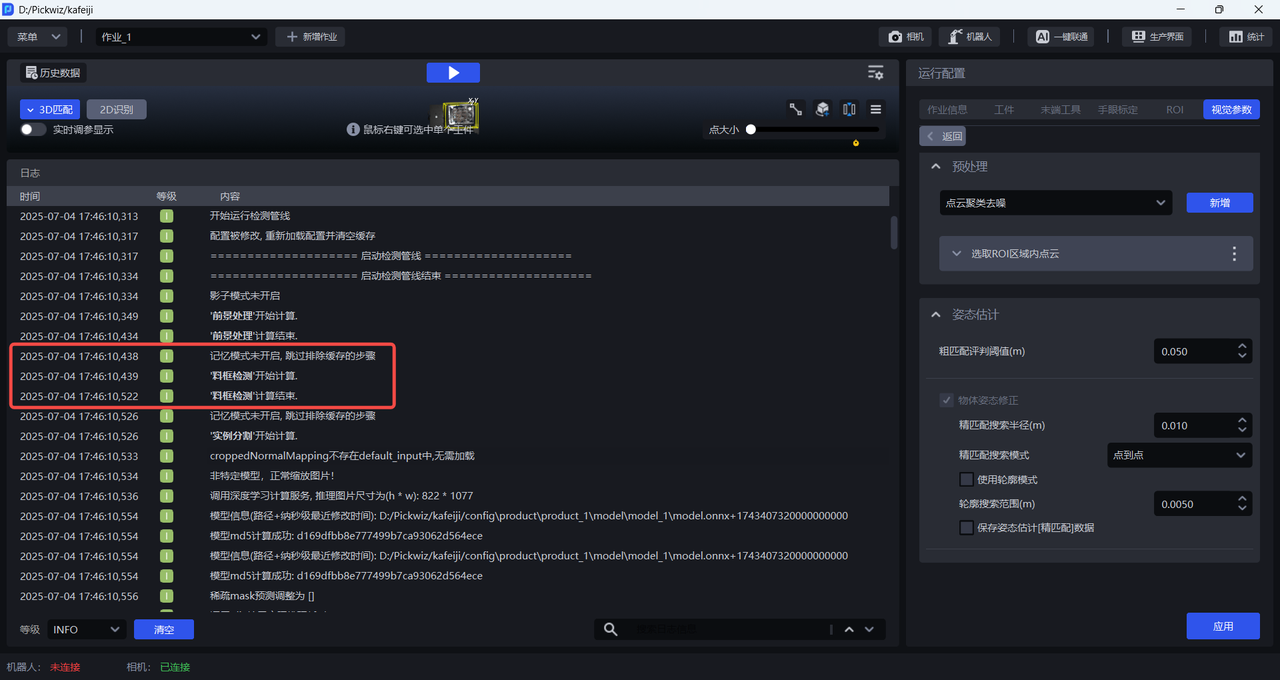Open the hamburger menu icon in the viewer

(x=876, y=109)
